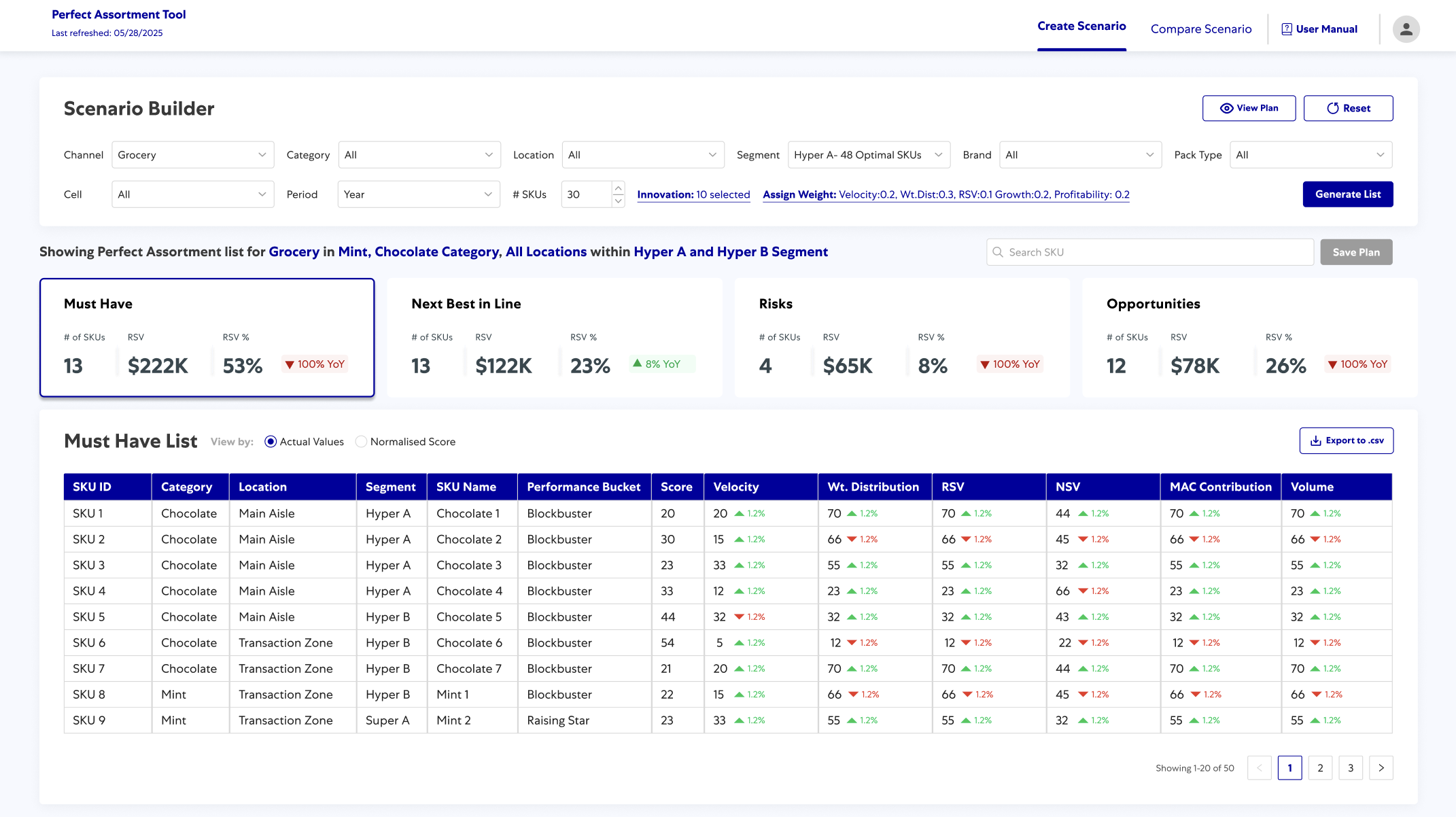Click the Super A segment cell
1456x817 pixels.
(x=392, y=720)
